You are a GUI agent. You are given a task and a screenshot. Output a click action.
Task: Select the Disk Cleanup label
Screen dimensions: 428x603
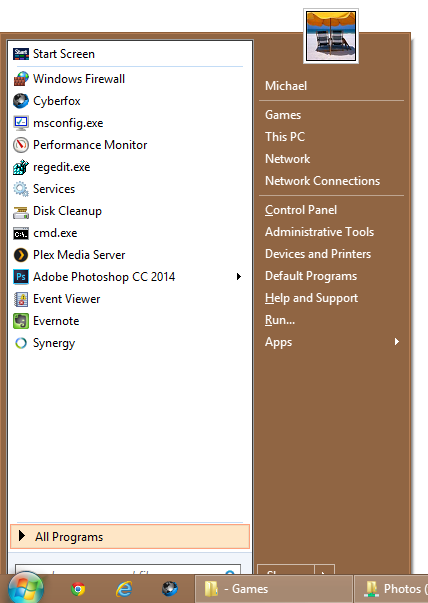67,211
